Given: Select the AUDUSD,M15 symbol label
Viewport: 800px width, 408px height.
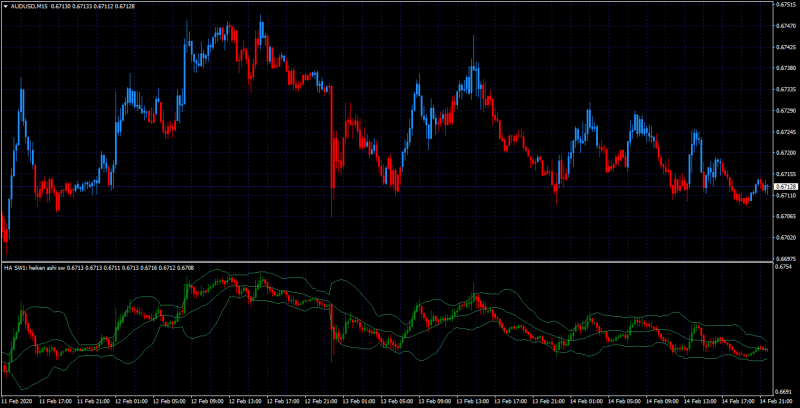Looking at the screenshot, I should click(29, 7).
